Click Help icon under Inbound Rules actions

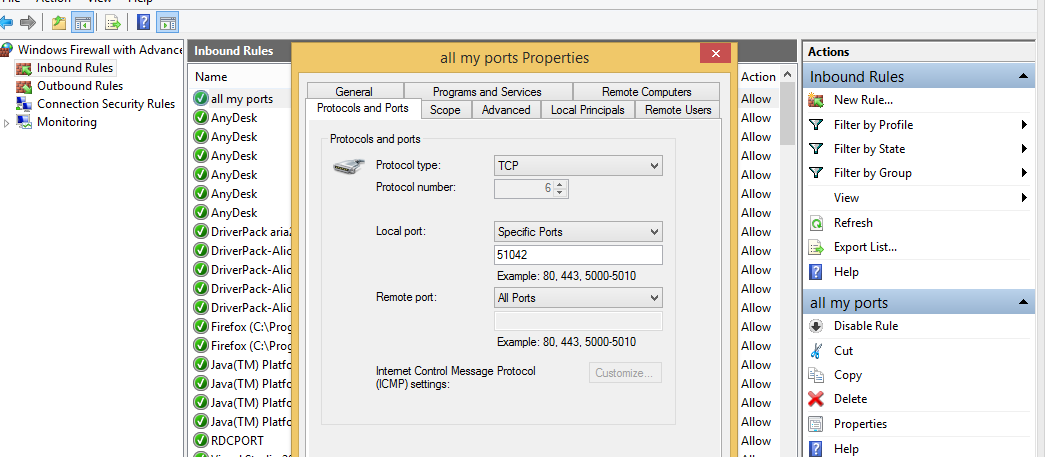click(816, 272)
